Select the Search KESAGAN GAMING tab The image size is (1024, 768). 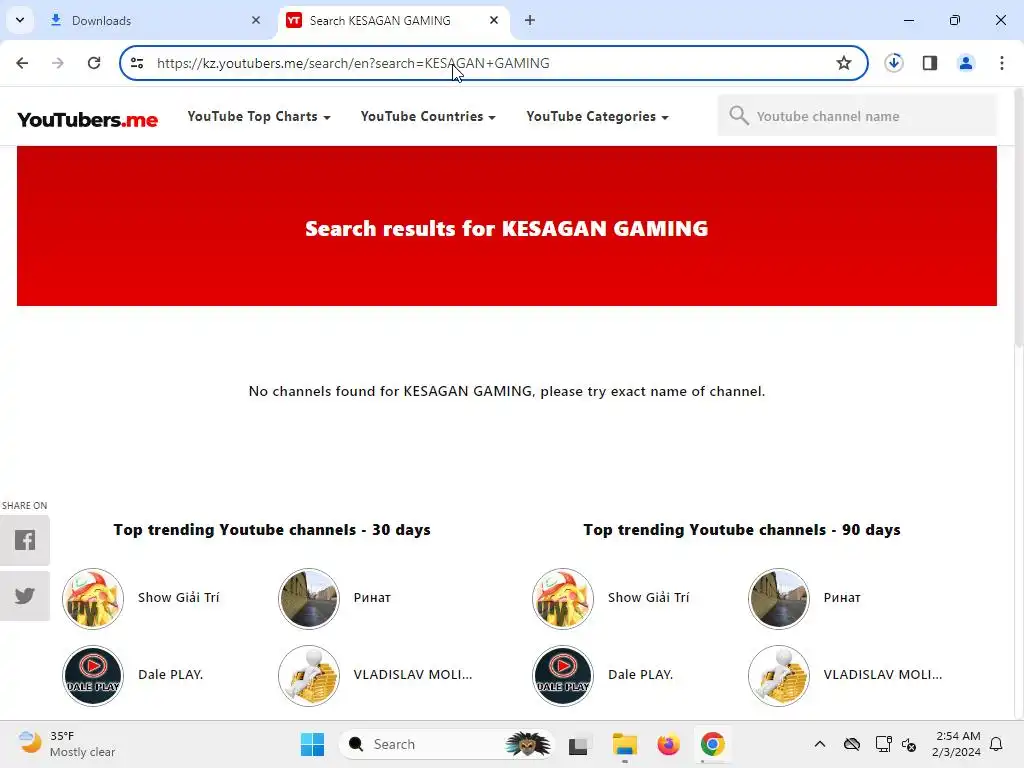(394, 20)
